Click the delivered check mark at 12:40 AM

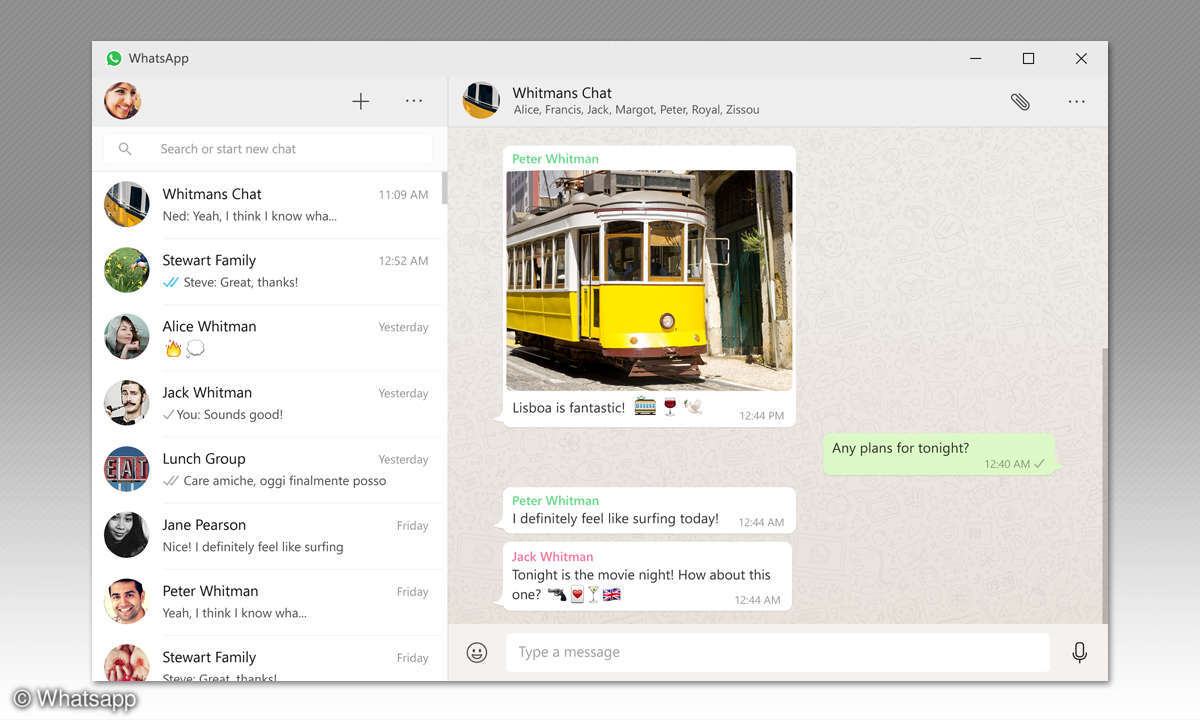(1039, 463)
